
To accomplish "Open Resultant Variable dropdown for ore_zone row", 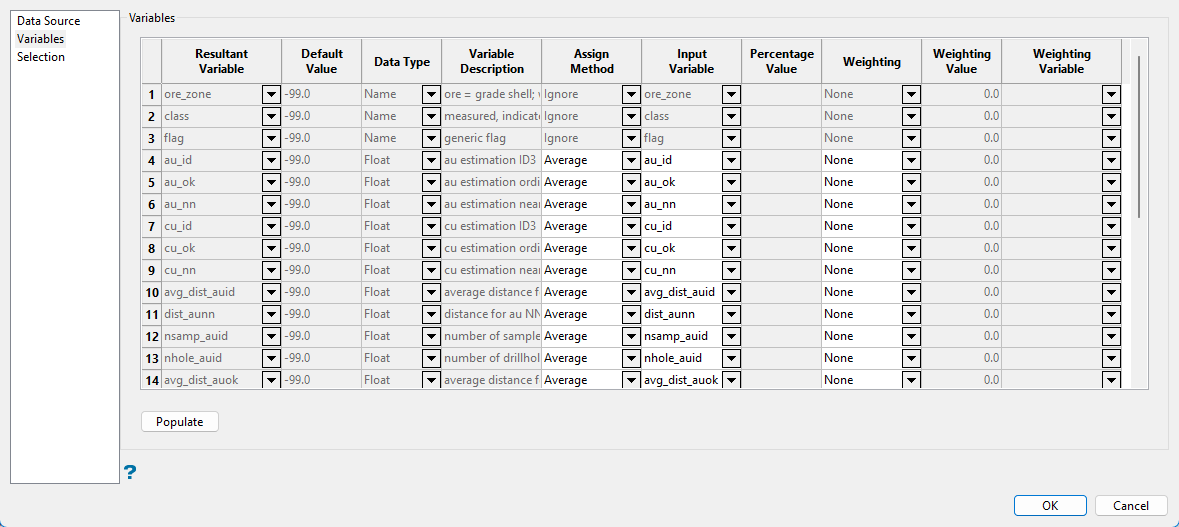I will point(271,94).
